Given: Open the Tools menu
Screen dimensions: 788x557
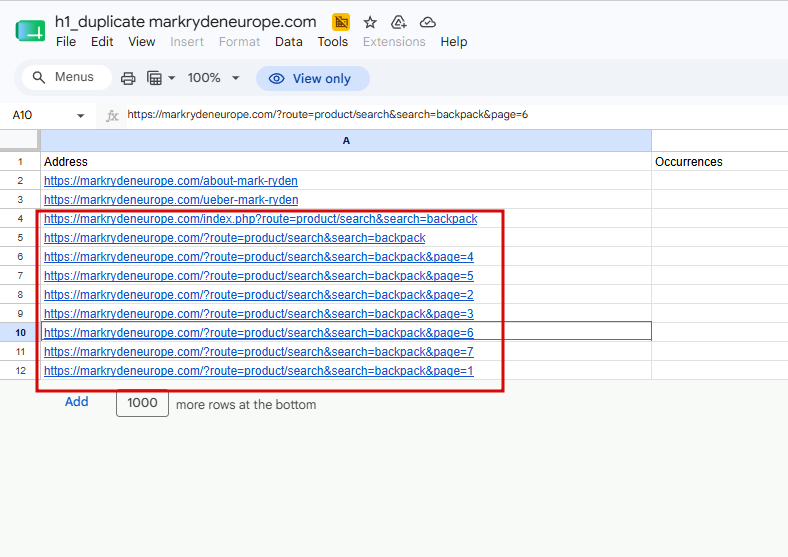Looking at the screenshot, I should (332, 42).
